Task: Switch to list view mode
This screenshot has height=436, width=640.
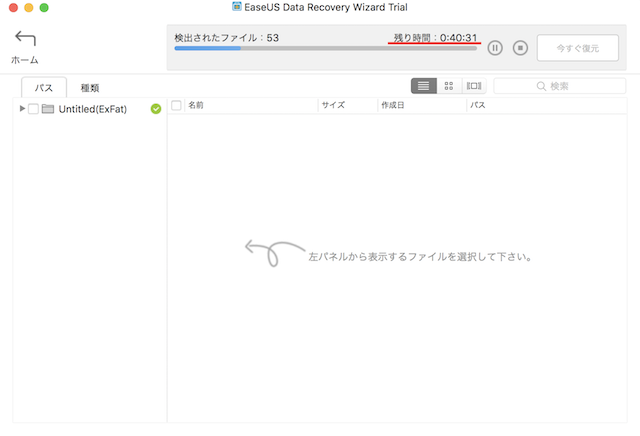Action: (424, 86)
